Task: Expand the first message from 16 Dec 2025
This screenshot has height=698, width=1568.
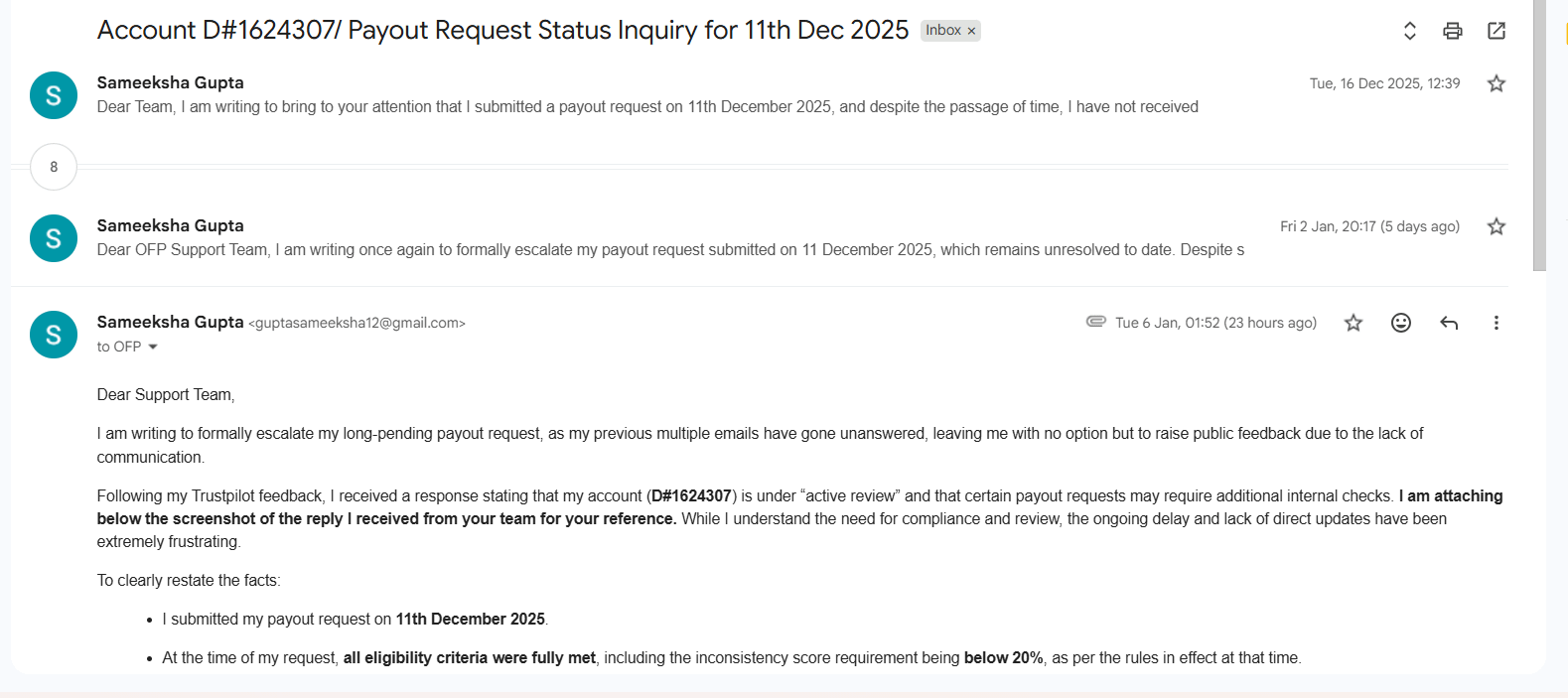Action: click(647, 107)
